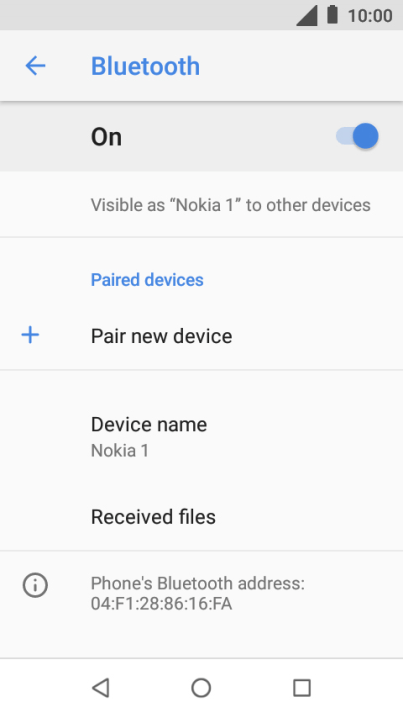
Task: Tap the back arrow next to Bluetooth
Action: tap(35, 66)
